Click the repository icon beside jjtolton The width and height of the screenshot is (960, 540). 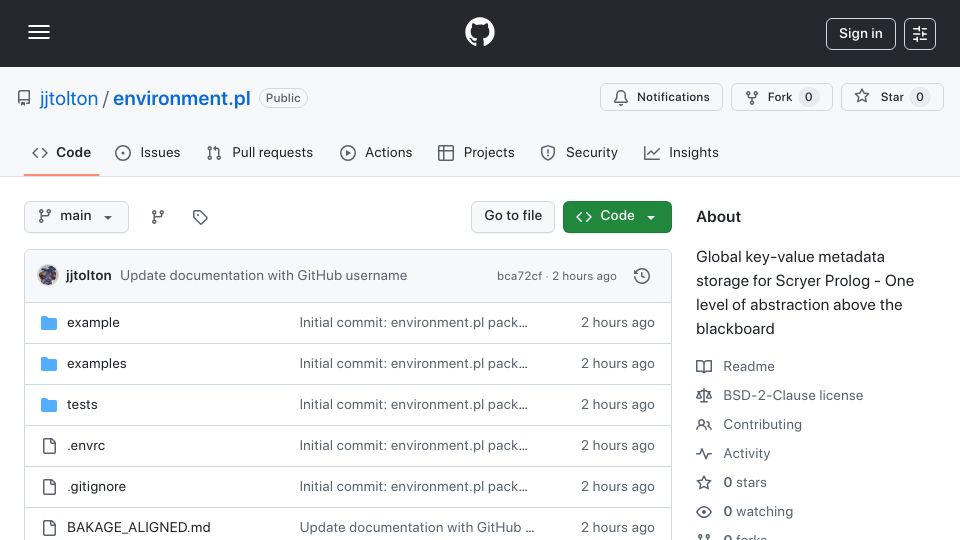24,98
